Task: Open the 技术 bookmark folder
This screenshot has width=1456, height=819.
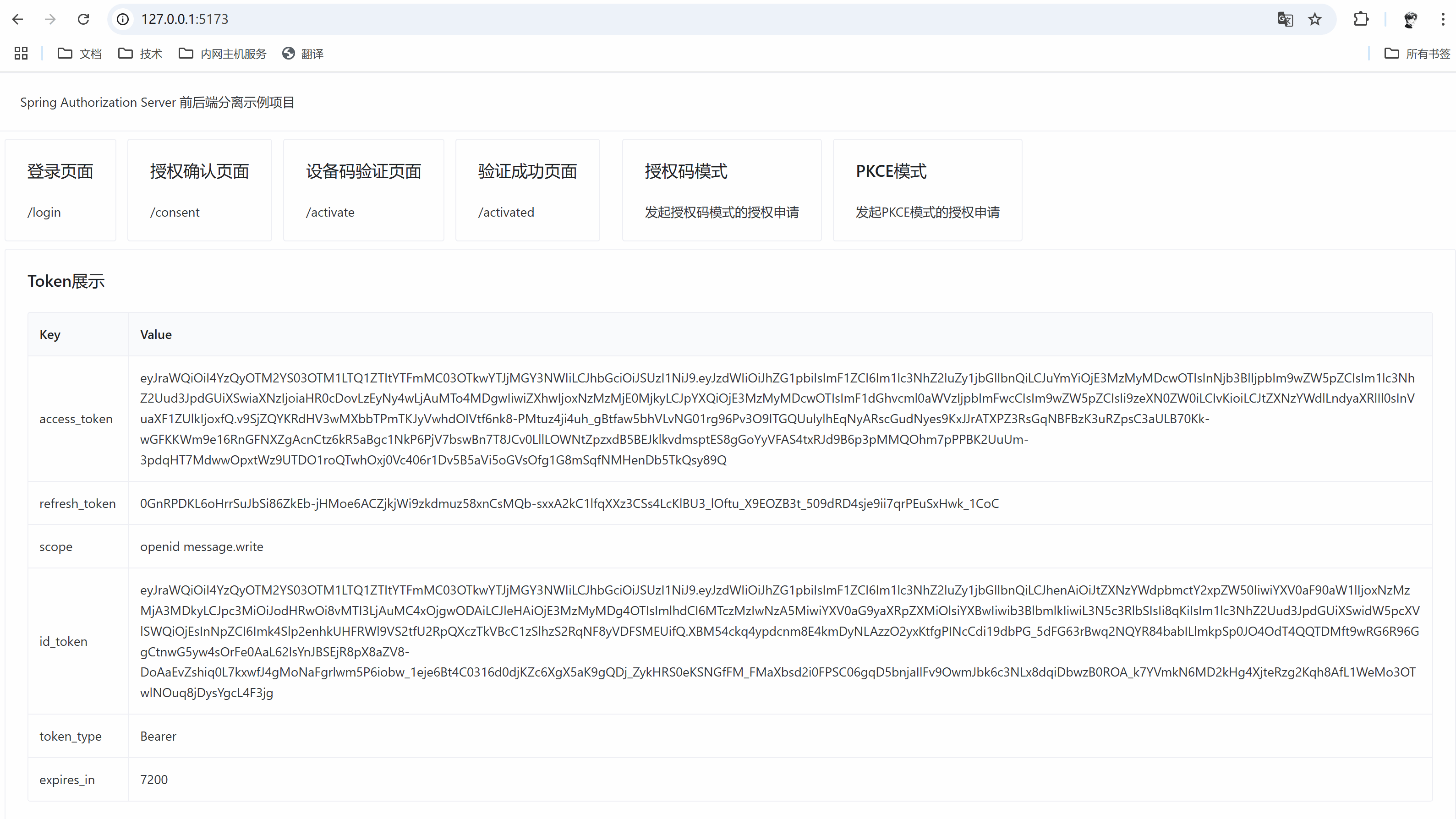Action: tap(140, 53)
